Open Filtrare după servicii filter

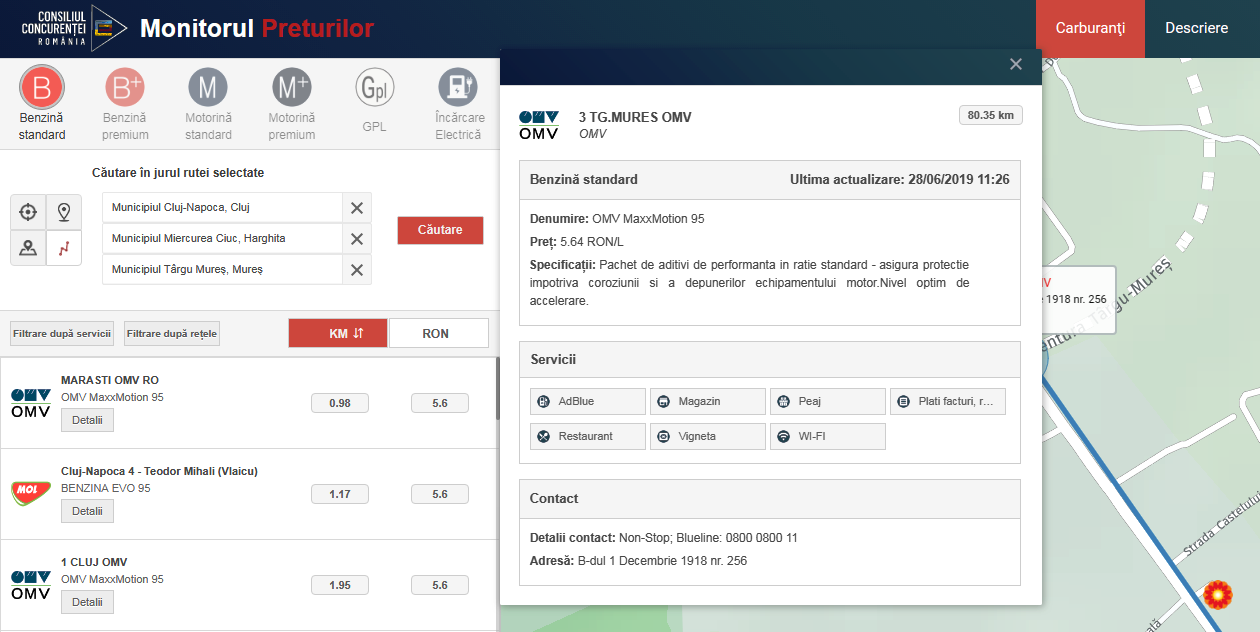tap(63, 333)
